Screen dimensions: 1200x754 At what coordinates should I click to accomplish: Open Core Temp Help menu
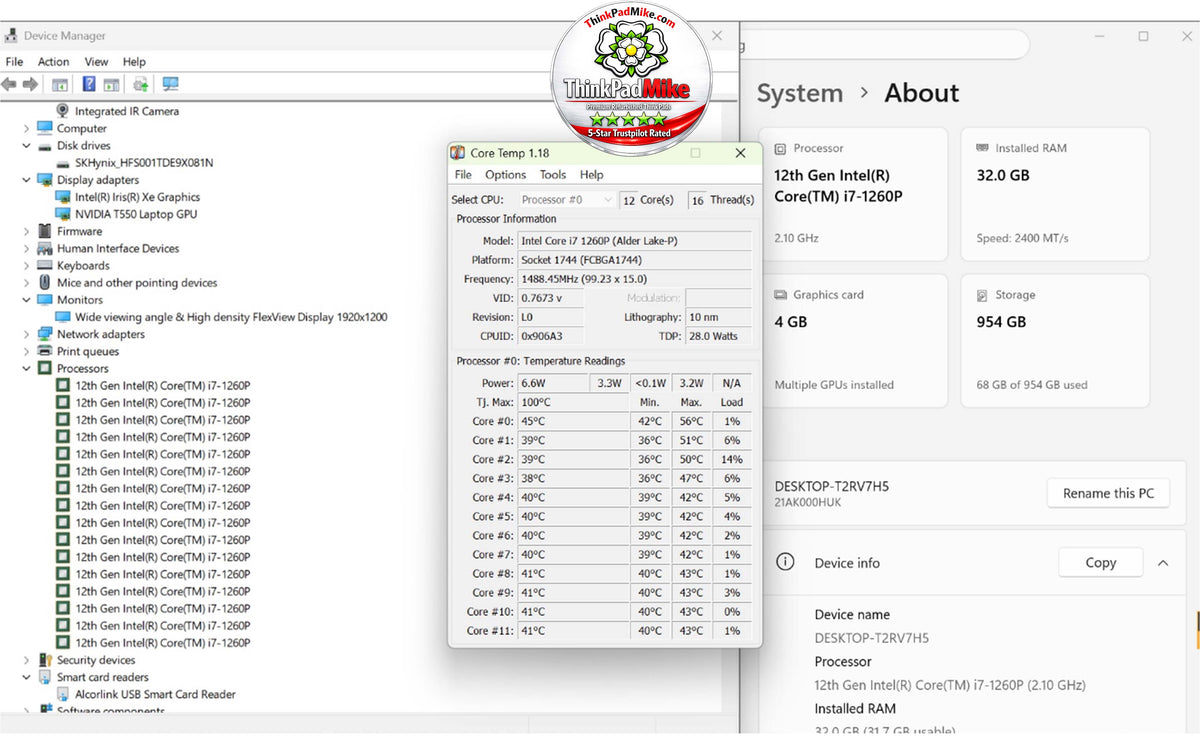pyautogui.click(x=592, y=175)
